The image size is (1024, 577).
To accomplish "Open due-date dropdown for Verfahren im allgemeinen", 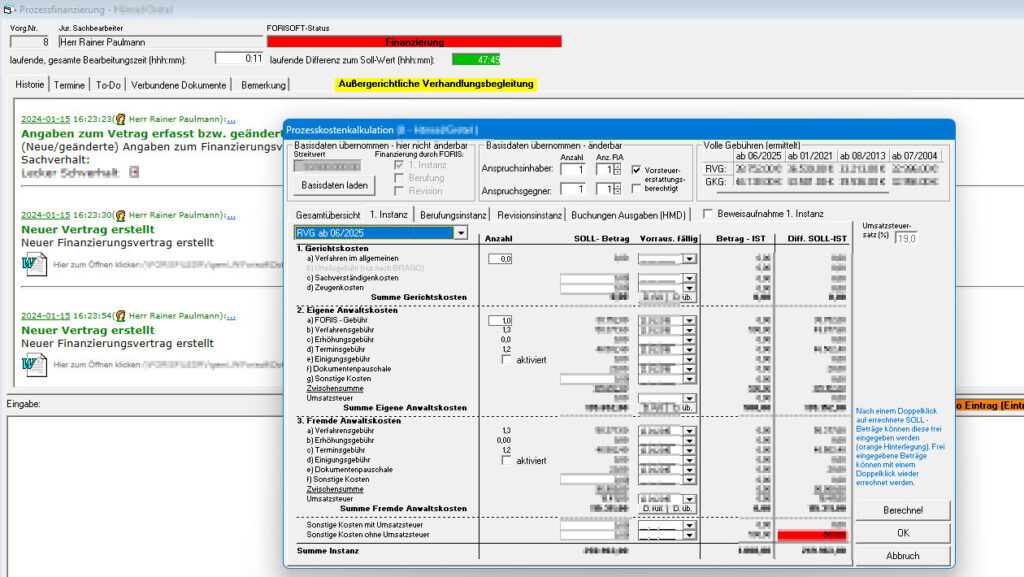I will point(689,259).
